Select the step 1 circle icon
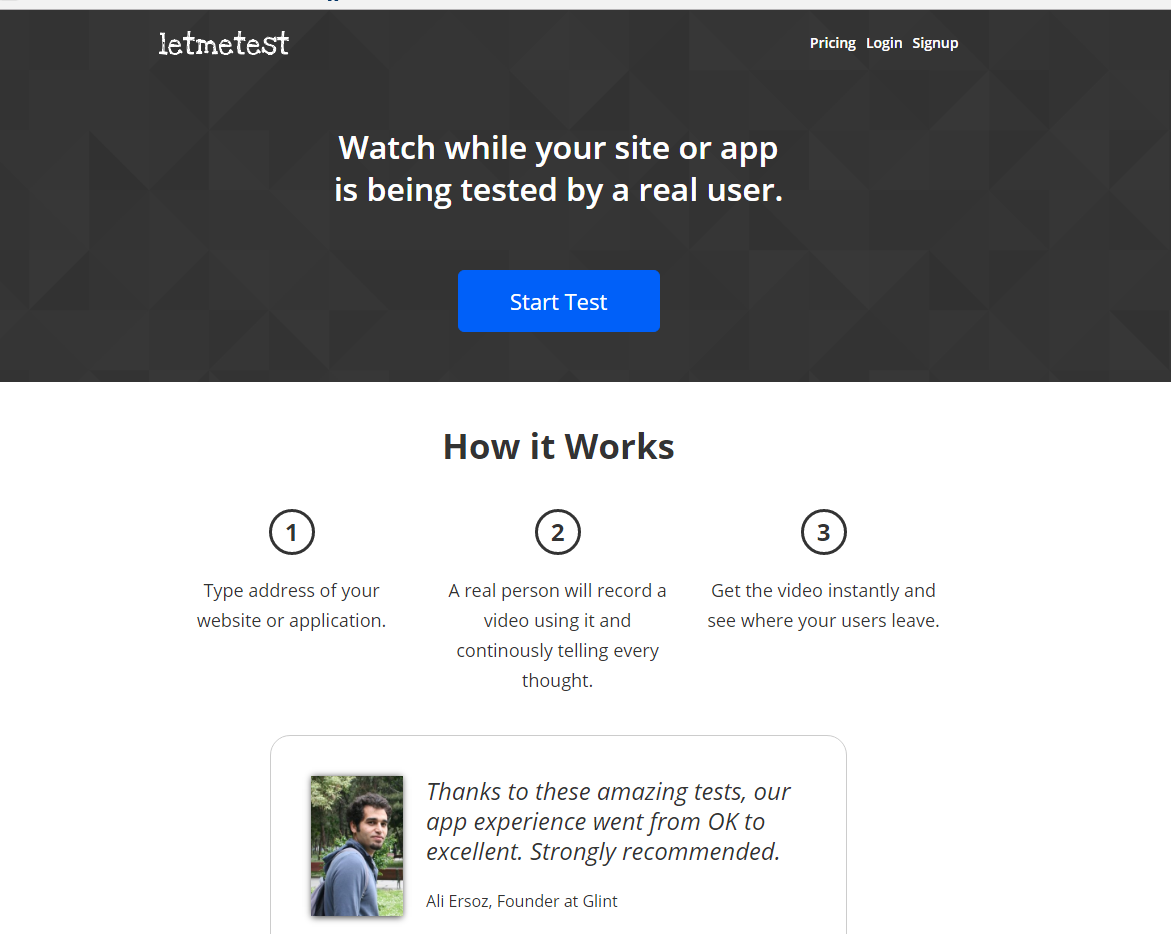Screen dimensions: 1171x934 [291, 532]
